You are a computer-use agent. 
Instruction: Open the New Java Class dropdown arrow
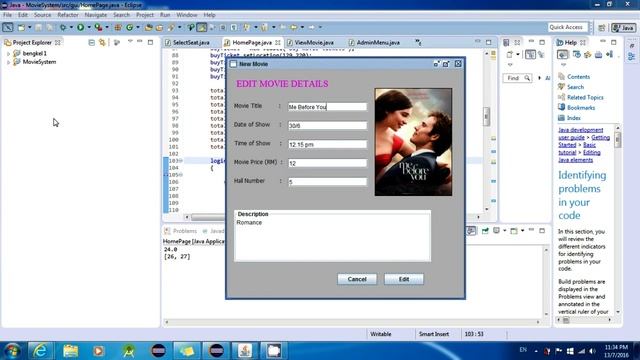[138, 27]
